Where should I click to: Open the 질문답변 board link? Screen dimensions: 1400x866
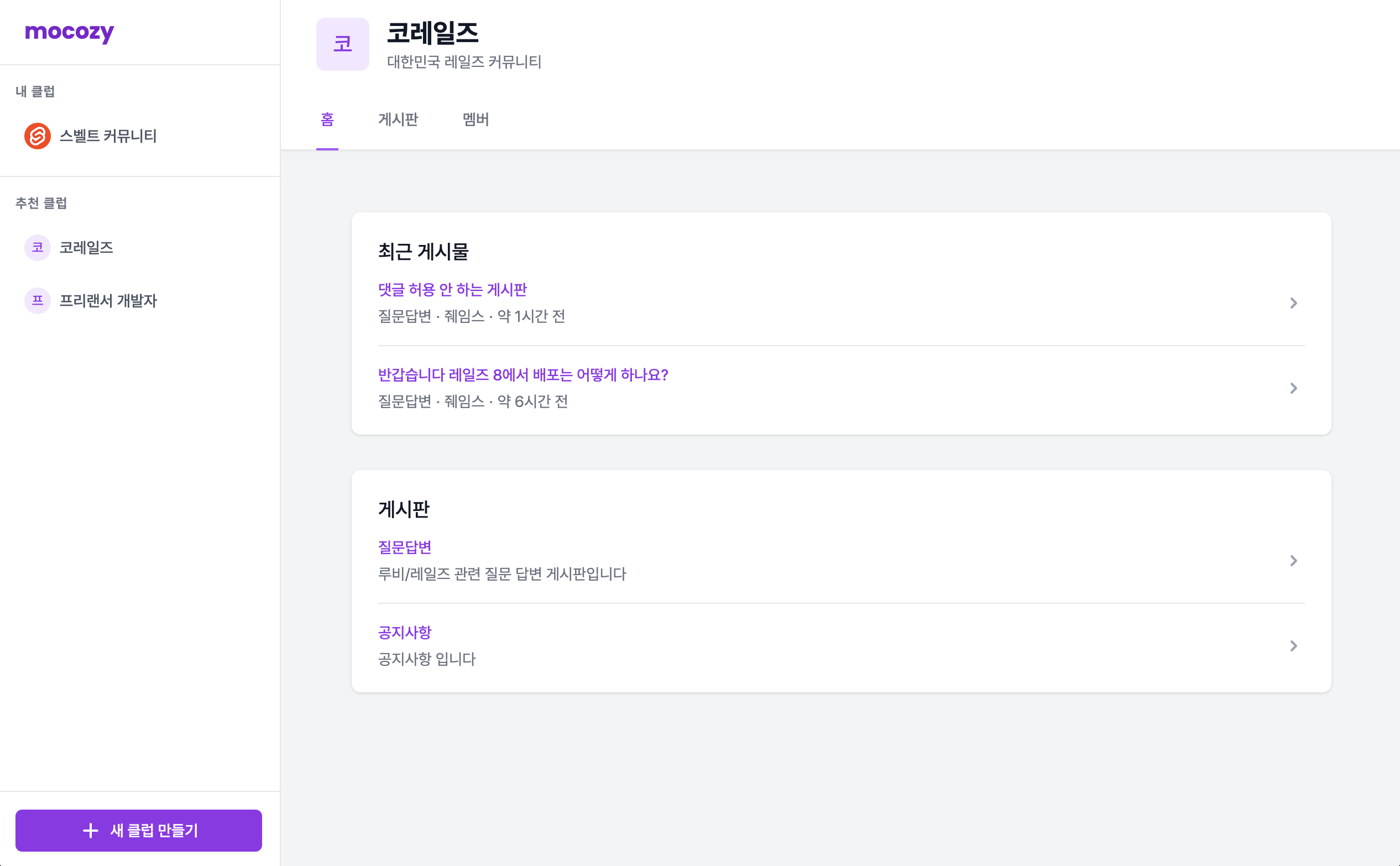click(404, 547)
